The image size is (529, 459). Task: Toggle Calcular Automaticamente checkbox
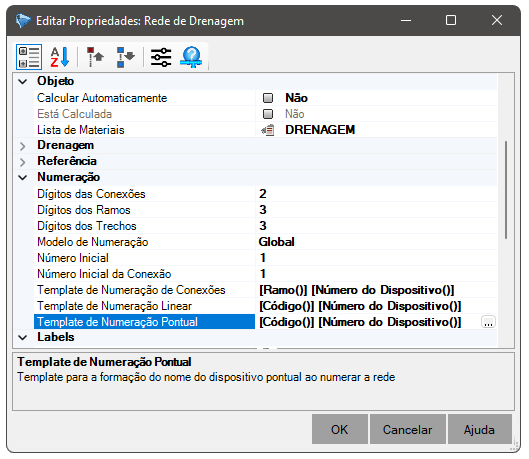point(268,98)
